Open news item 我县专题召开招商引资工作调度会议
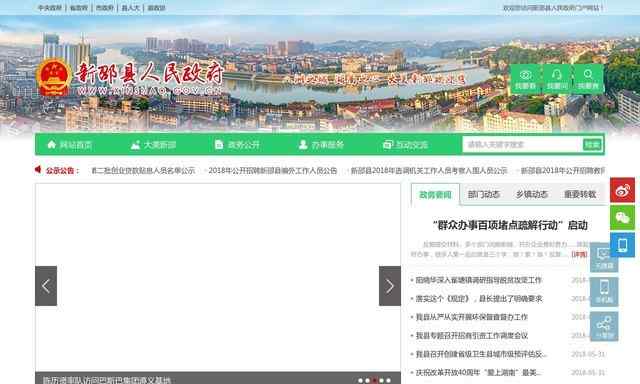Viewport: 640px width, 384px height. pos(471,335)
